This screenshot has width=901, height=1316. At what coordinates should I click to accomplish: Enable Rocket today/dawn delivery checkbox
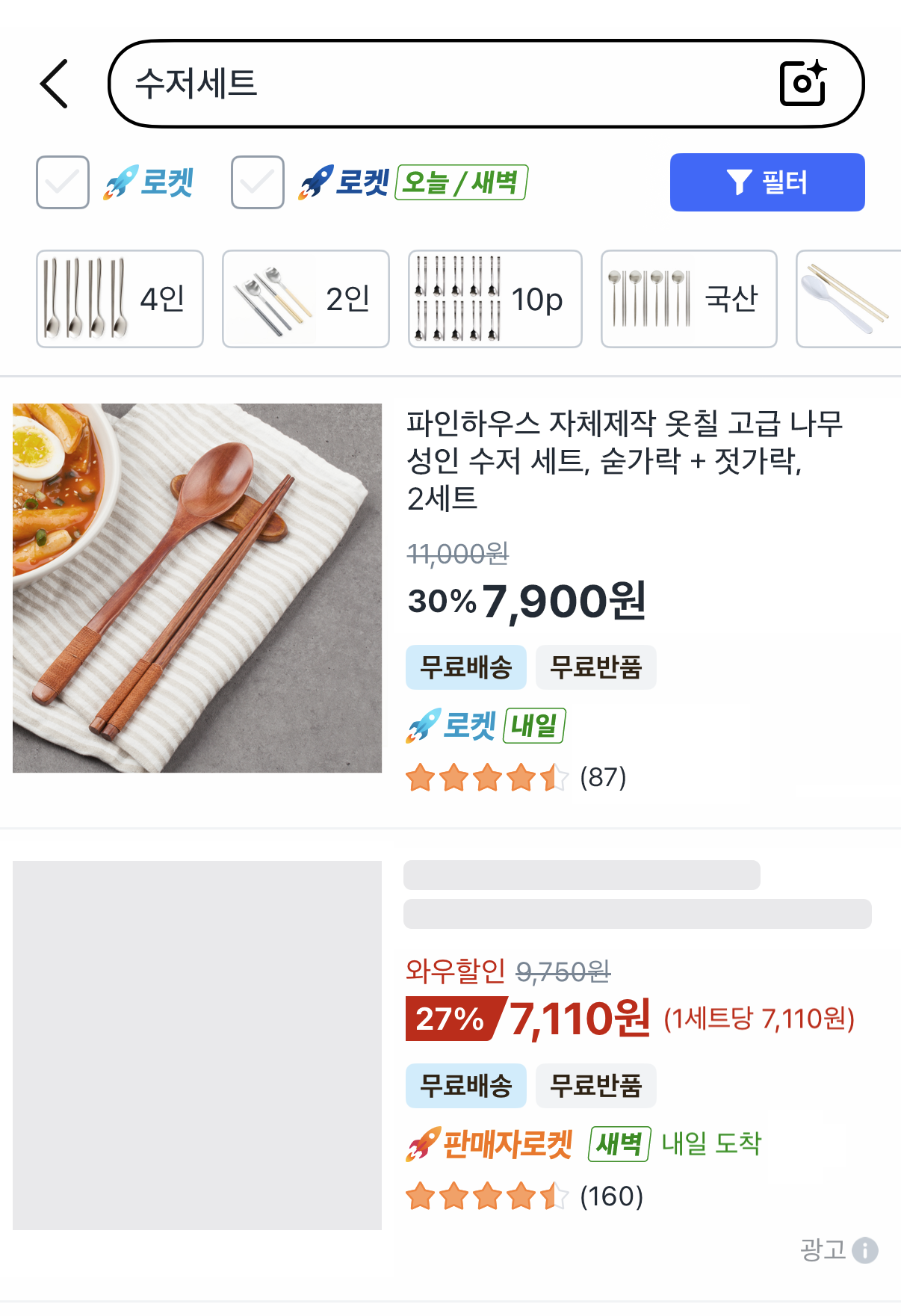[258, 182]
